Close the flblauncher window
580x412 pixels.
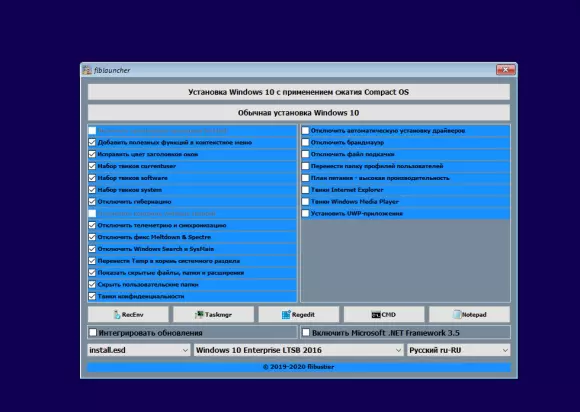click(x=505, y=70)
